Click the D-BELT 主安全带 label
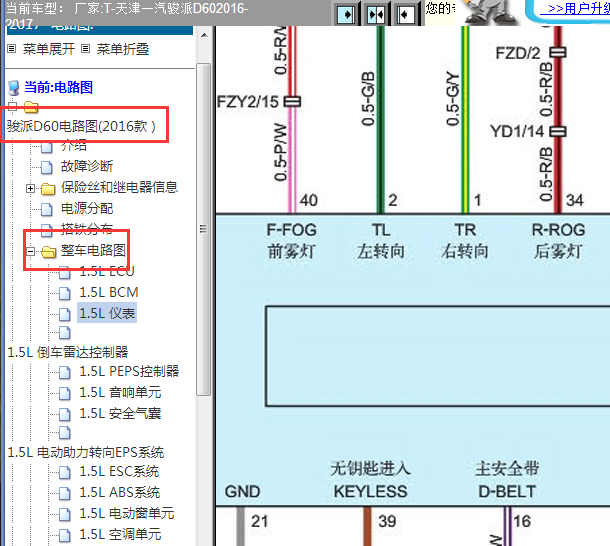 [507, 480]
